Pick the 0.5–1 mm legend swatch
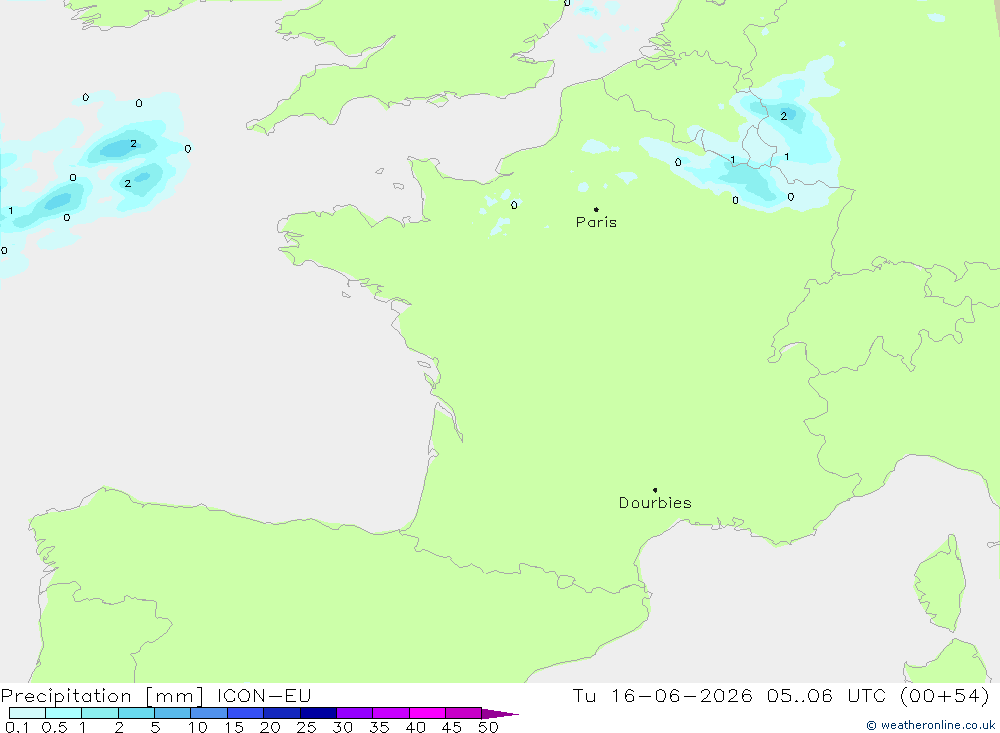The image size is (1000, 733). [64, 713]
